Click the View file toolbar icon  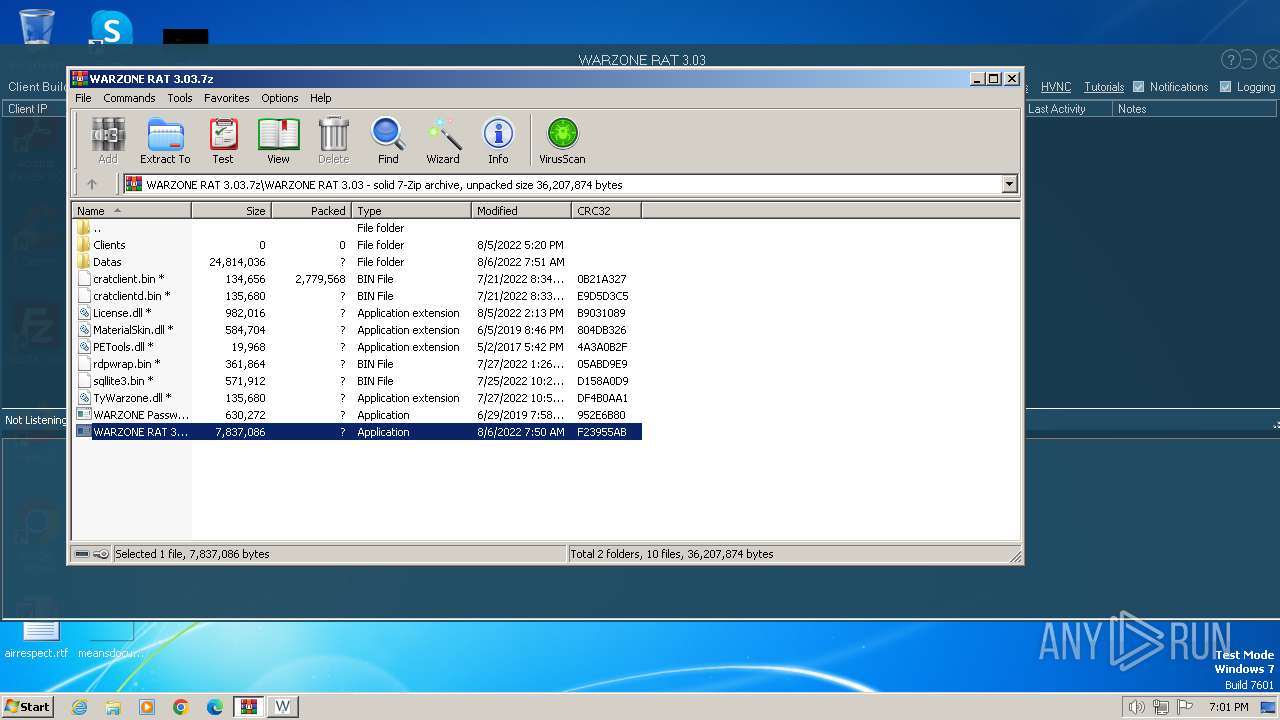(x=278, y=140)
